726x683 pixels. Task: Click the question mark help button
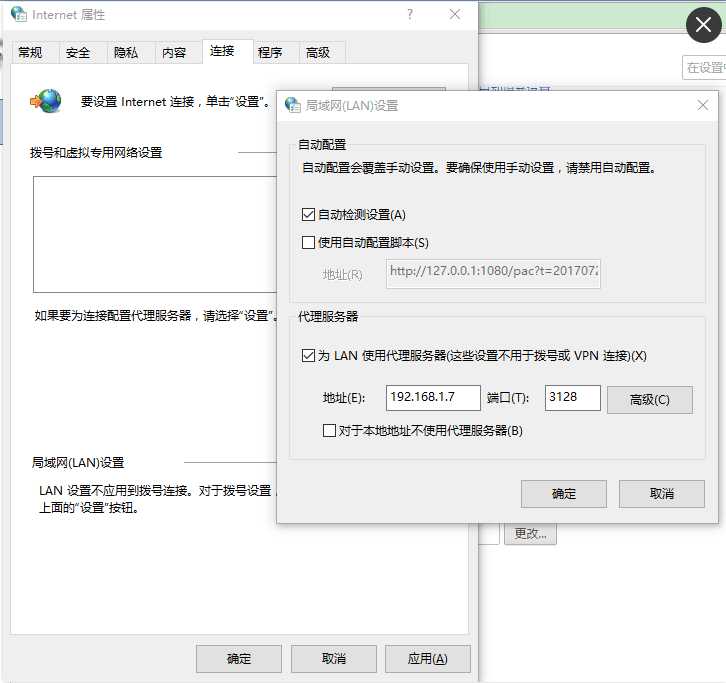click(x=410, y=14)
